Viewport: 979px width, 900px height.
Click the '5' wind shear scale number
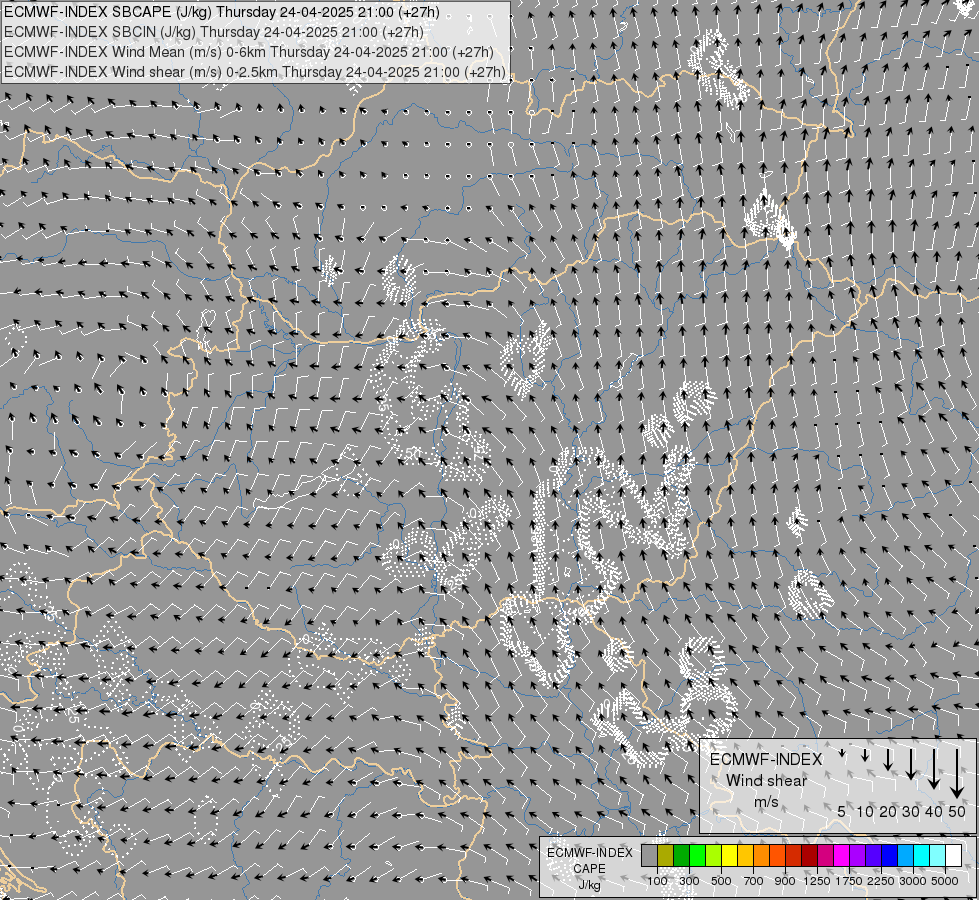click(842, 811)
